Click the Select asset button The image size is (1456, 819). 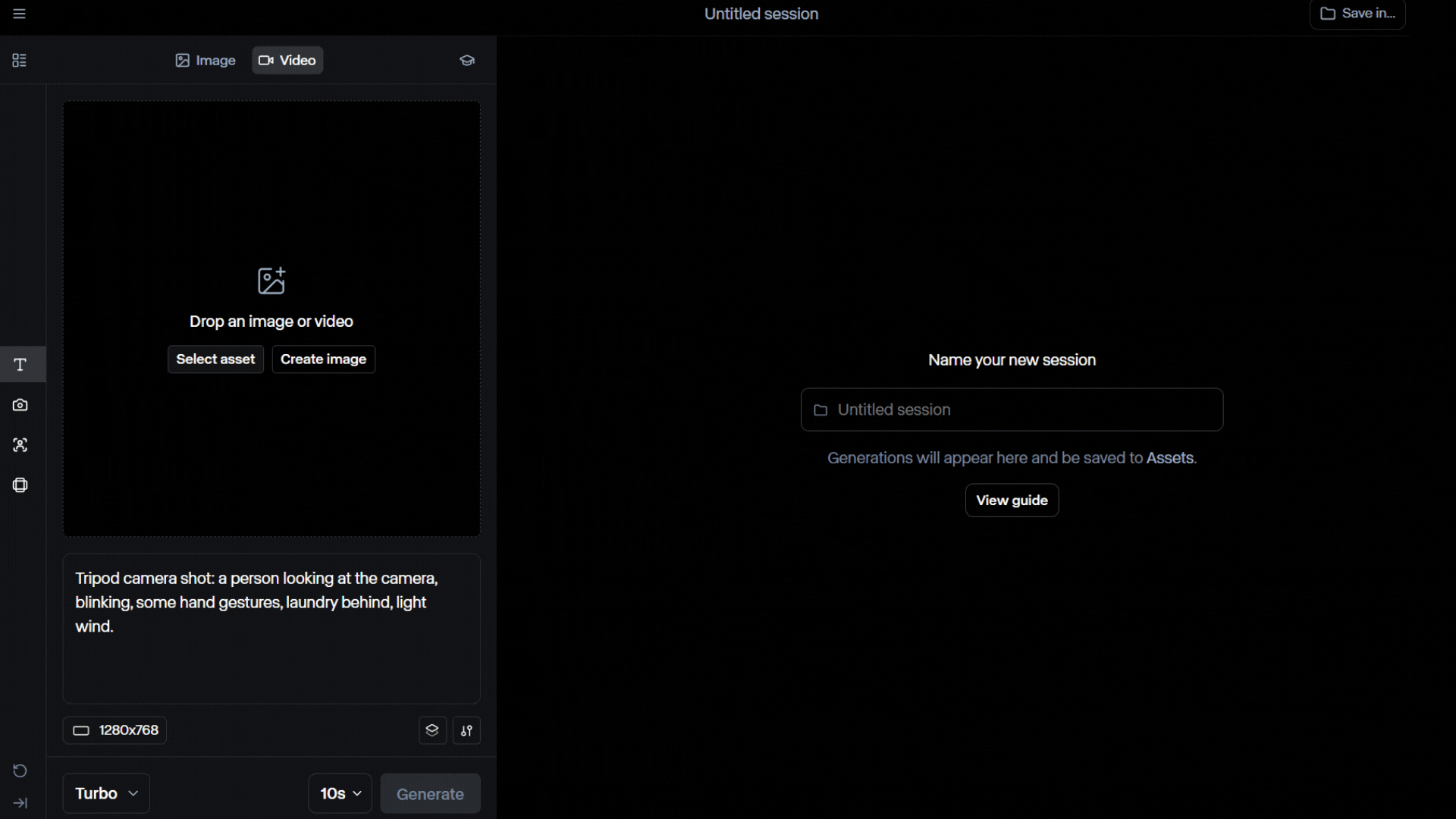pos(215,359)
